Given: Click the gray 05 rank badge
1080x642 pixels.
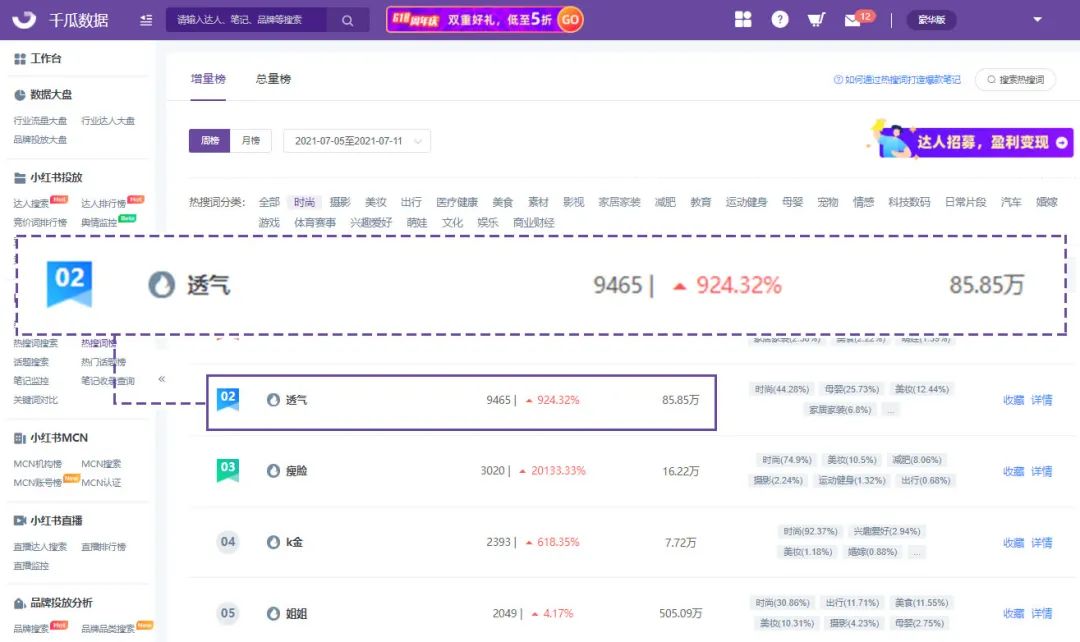Looking at the screenshot, I should tap(228, 613).
